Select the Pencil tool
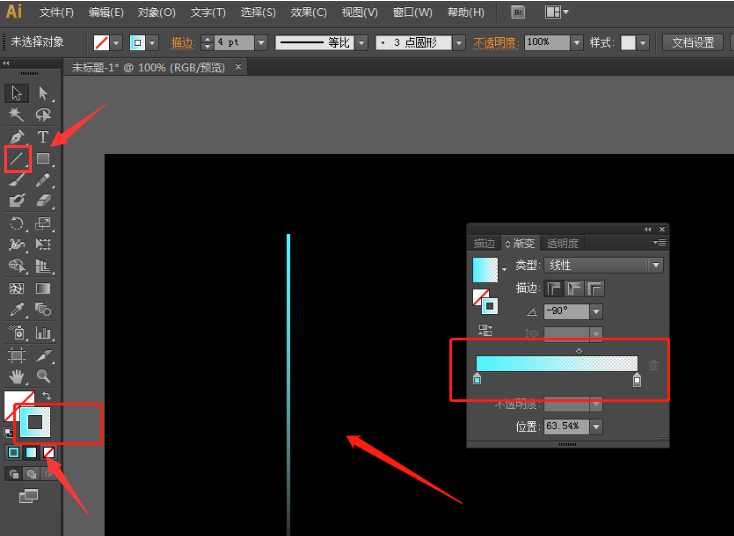This screenshot has height=536, width=734. [43, 180]
